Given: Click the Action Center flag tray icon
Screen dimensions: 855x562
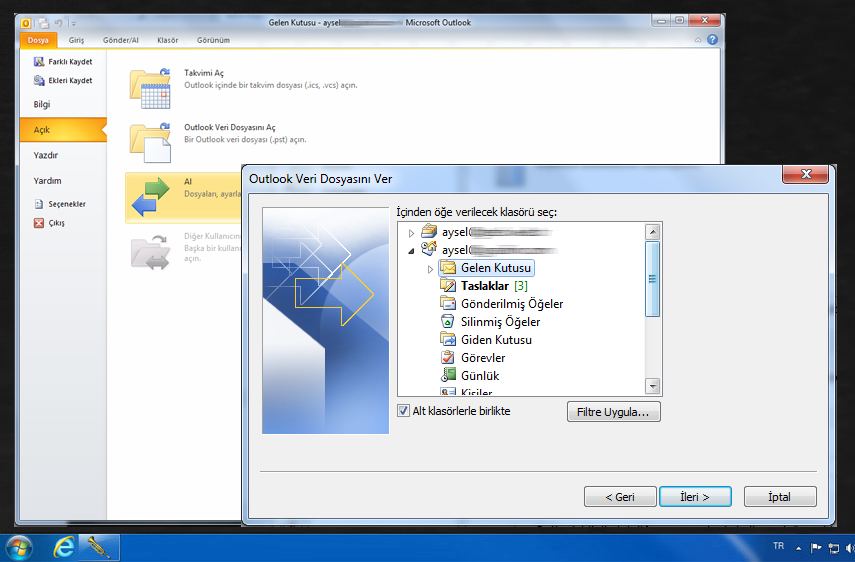Looking at the screenshot, I should pos(816,548).
